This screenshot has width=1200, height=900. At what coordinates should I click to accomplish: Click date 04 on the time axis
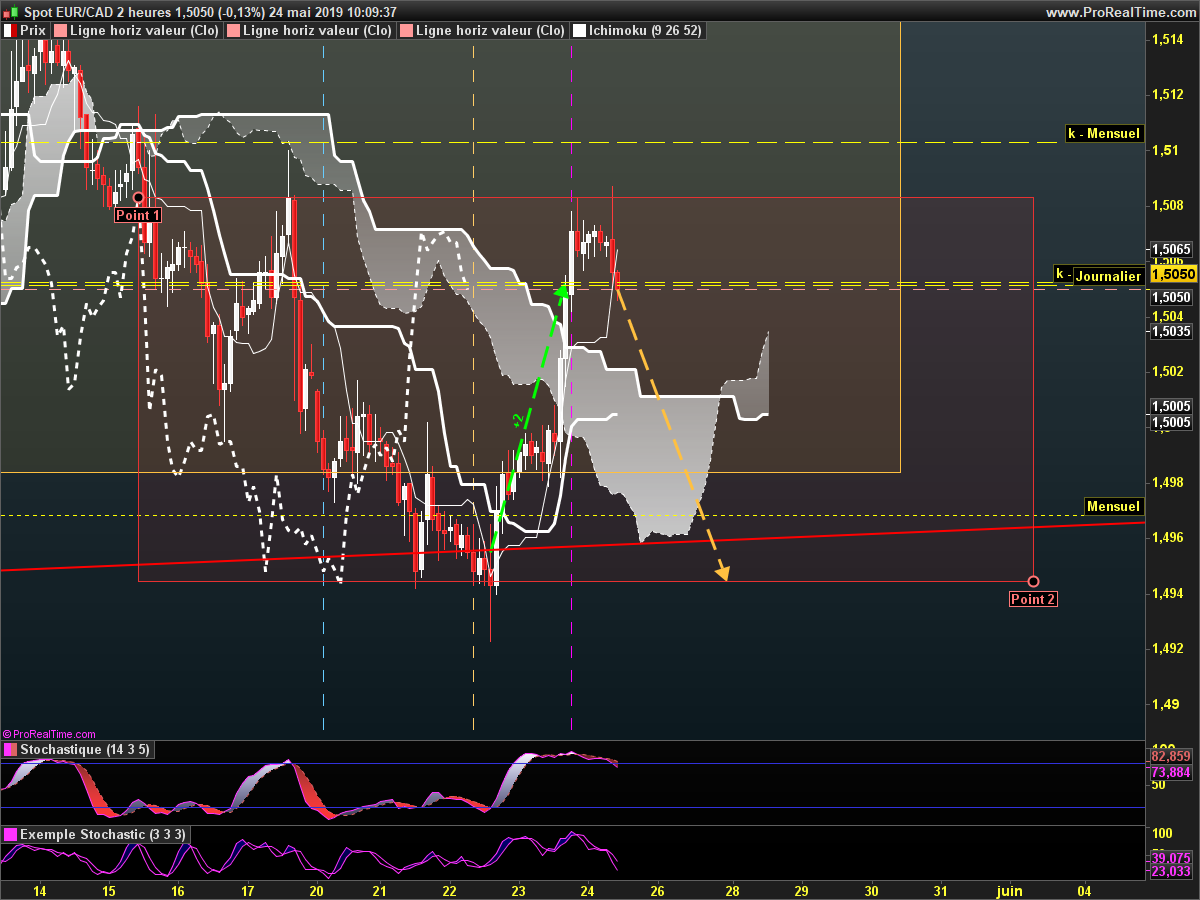1084,890
